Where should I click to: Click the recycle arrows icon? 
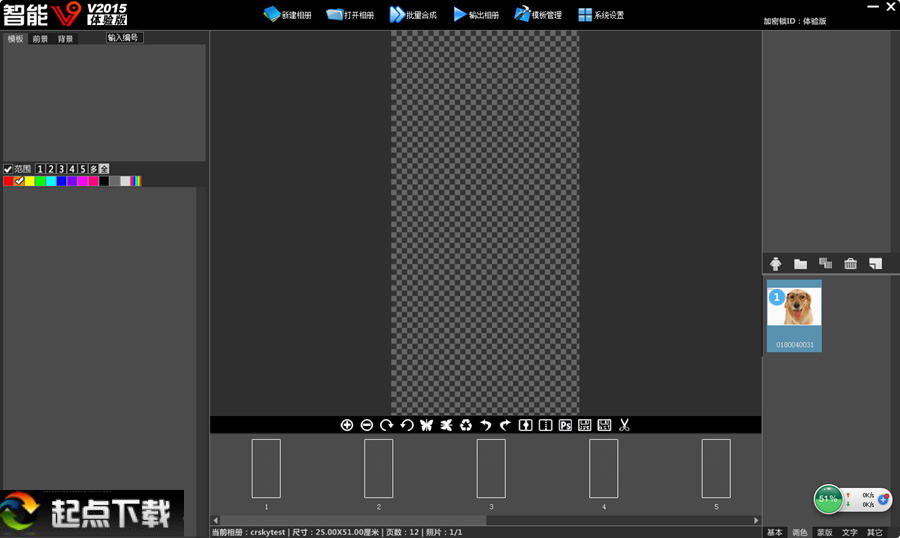tap(466, 425)
